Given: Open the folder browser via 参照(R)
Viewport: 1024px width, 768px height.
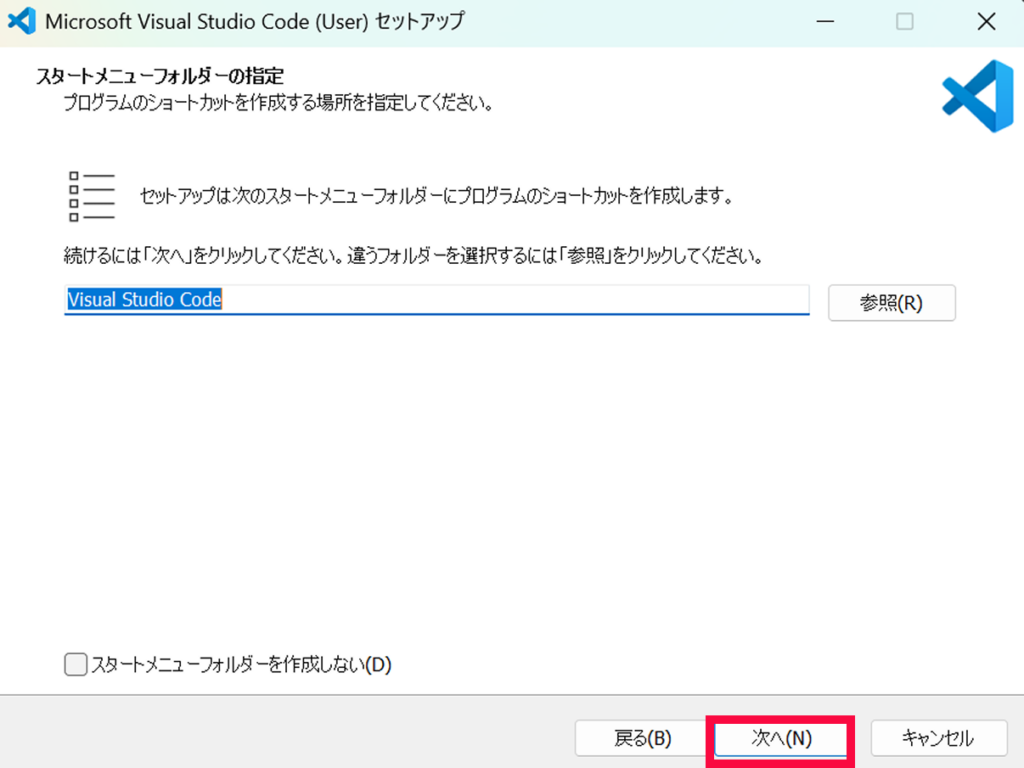Looking at the screenshot, I should coord(891,303).
